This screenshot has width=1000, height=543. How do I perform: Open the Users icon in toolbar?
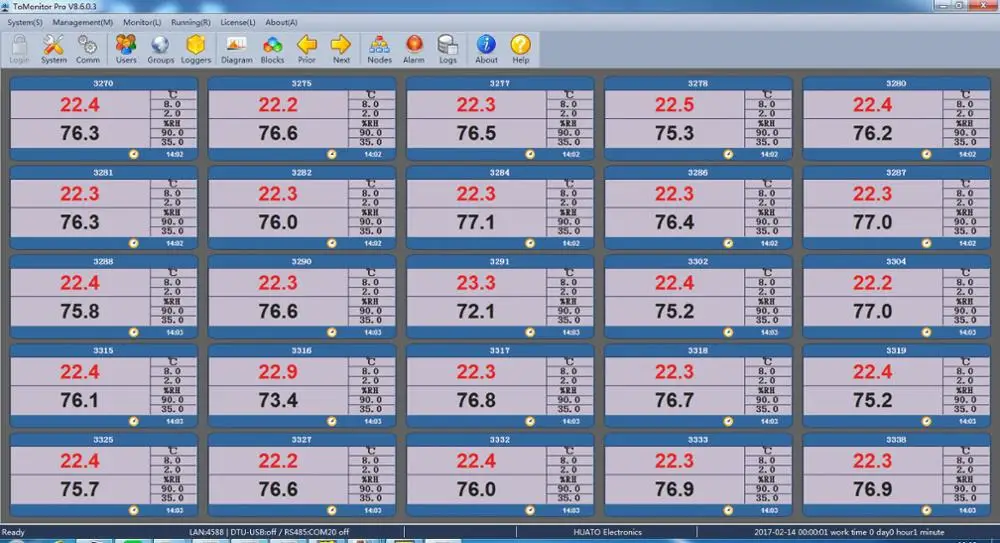tap(126, 47)
